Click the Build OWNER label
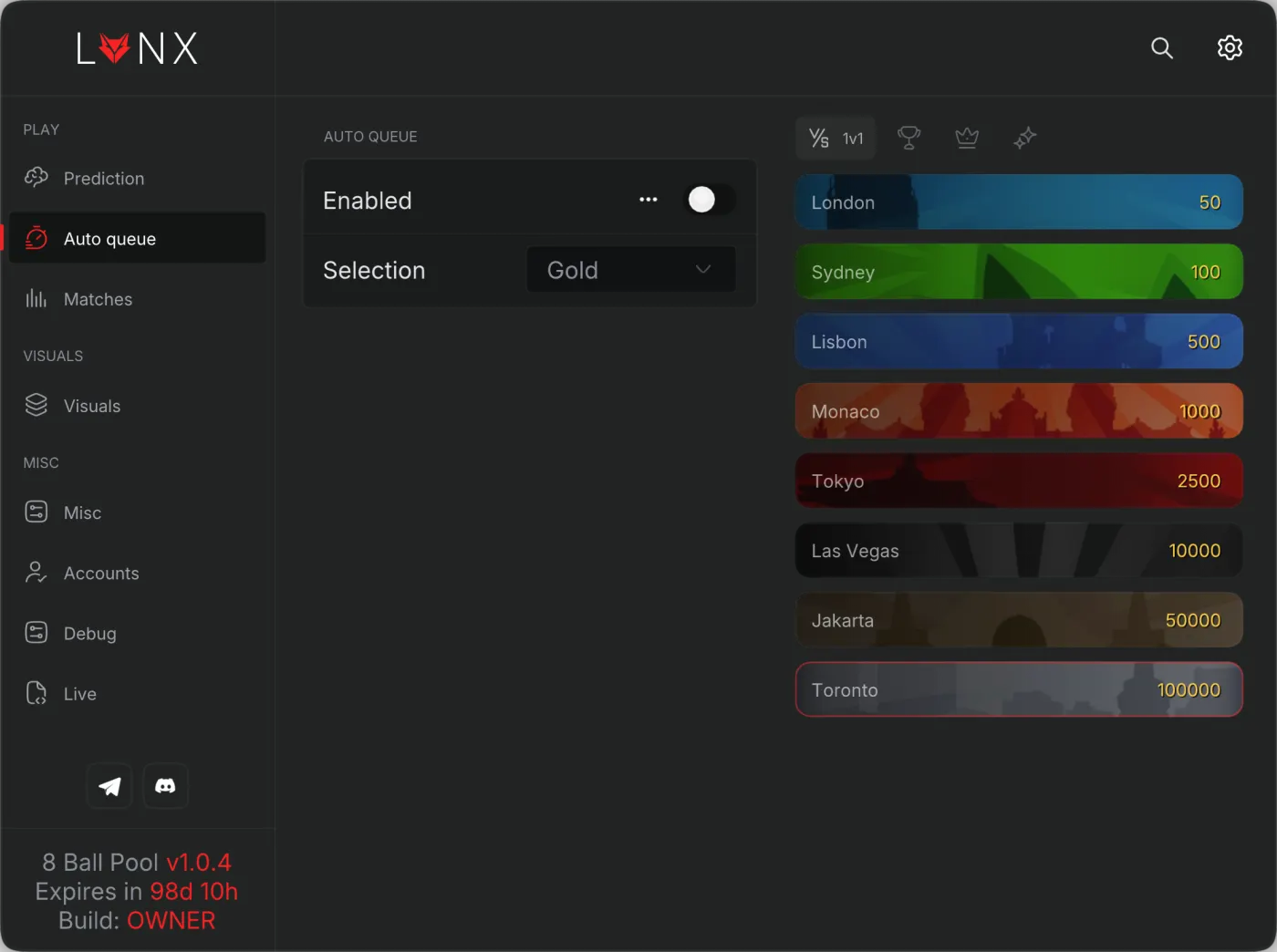 pos(137,920)
